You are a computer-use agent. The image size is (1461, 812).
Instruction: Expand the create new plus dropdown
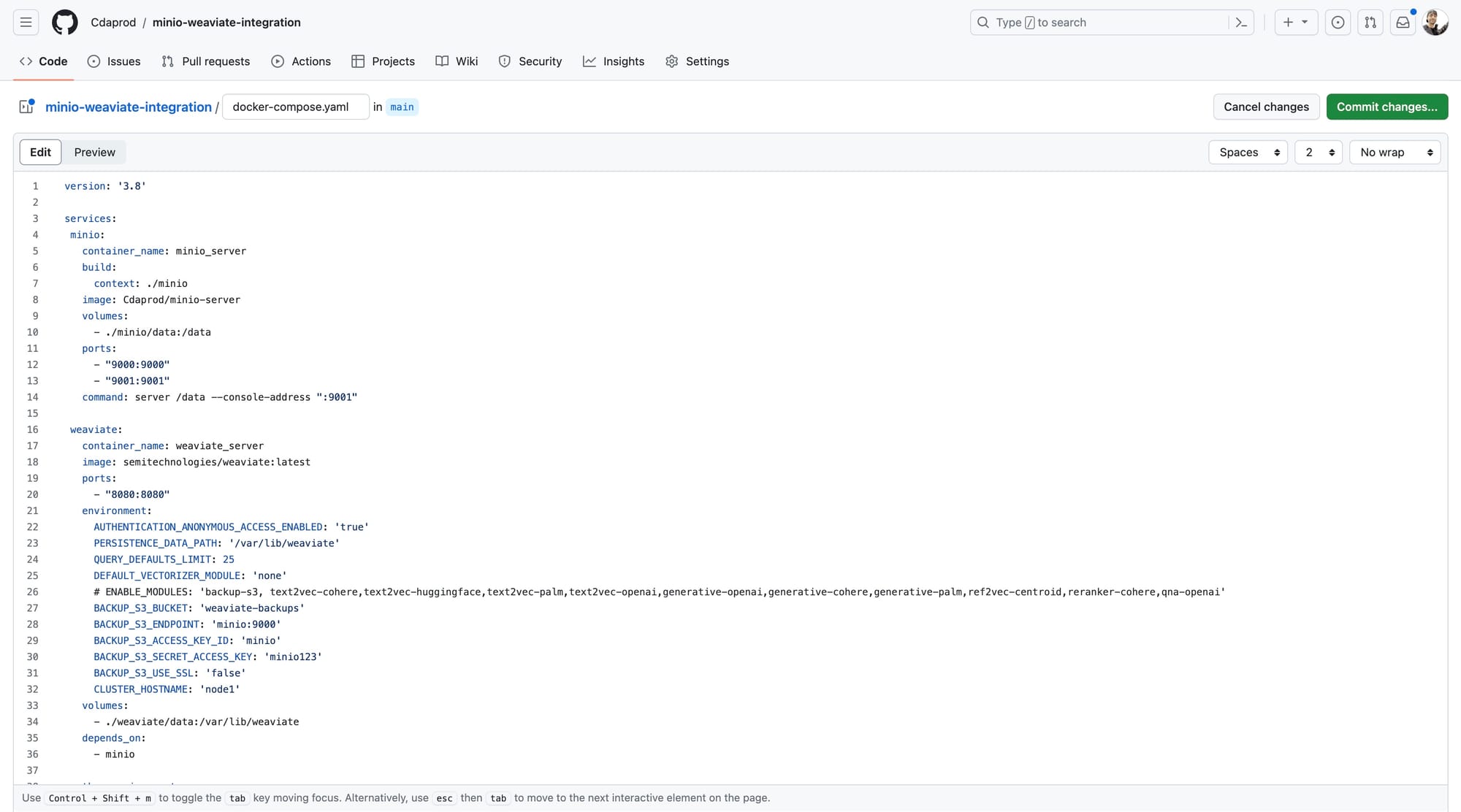click(1295, 23)
